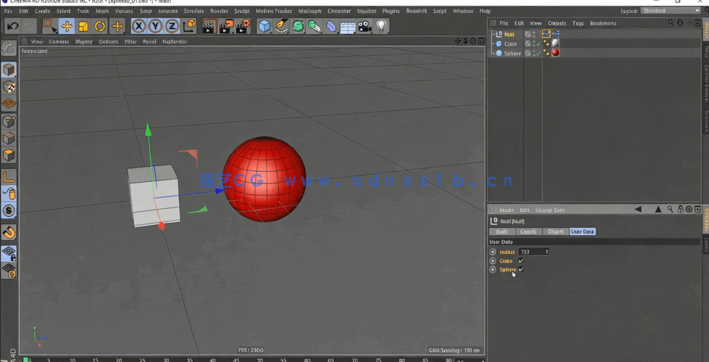Toggle Y axis lock
709x362 pixels.
pos(156,26)
